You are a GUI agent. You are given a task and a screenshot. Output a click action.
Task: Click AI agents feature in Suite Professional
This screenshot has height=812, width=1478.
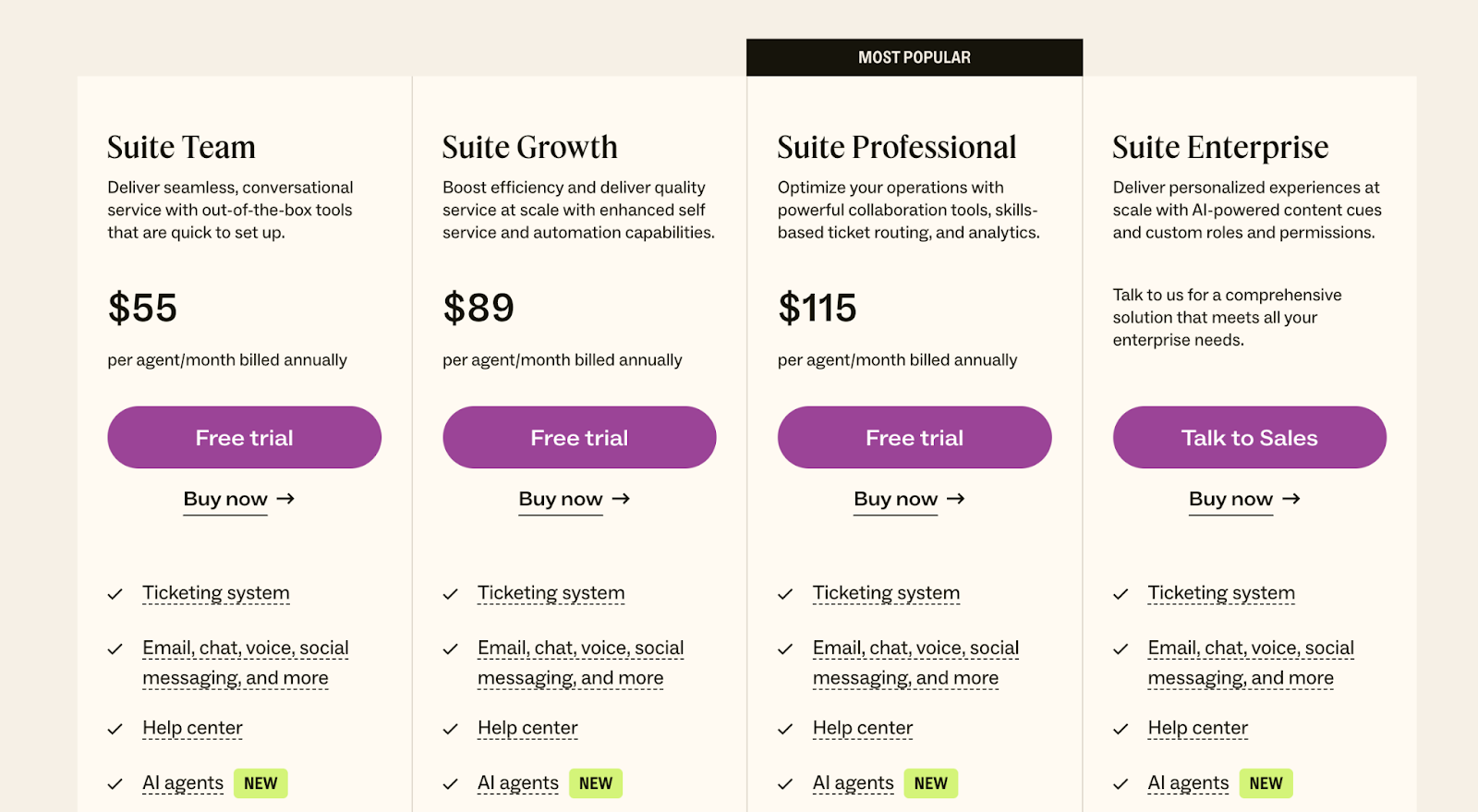point(853,783)
